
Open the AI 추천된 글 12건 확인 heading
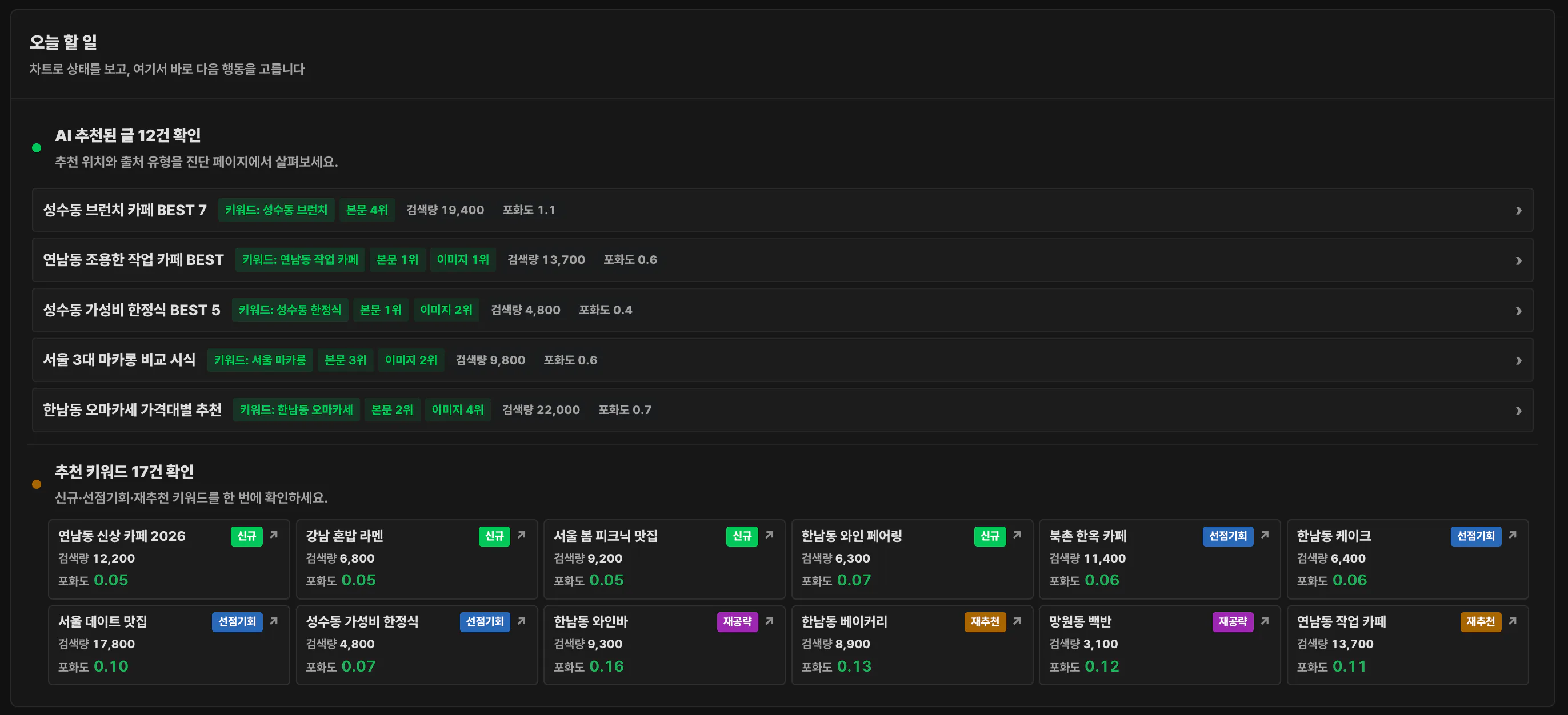click(x=128, y=135)
